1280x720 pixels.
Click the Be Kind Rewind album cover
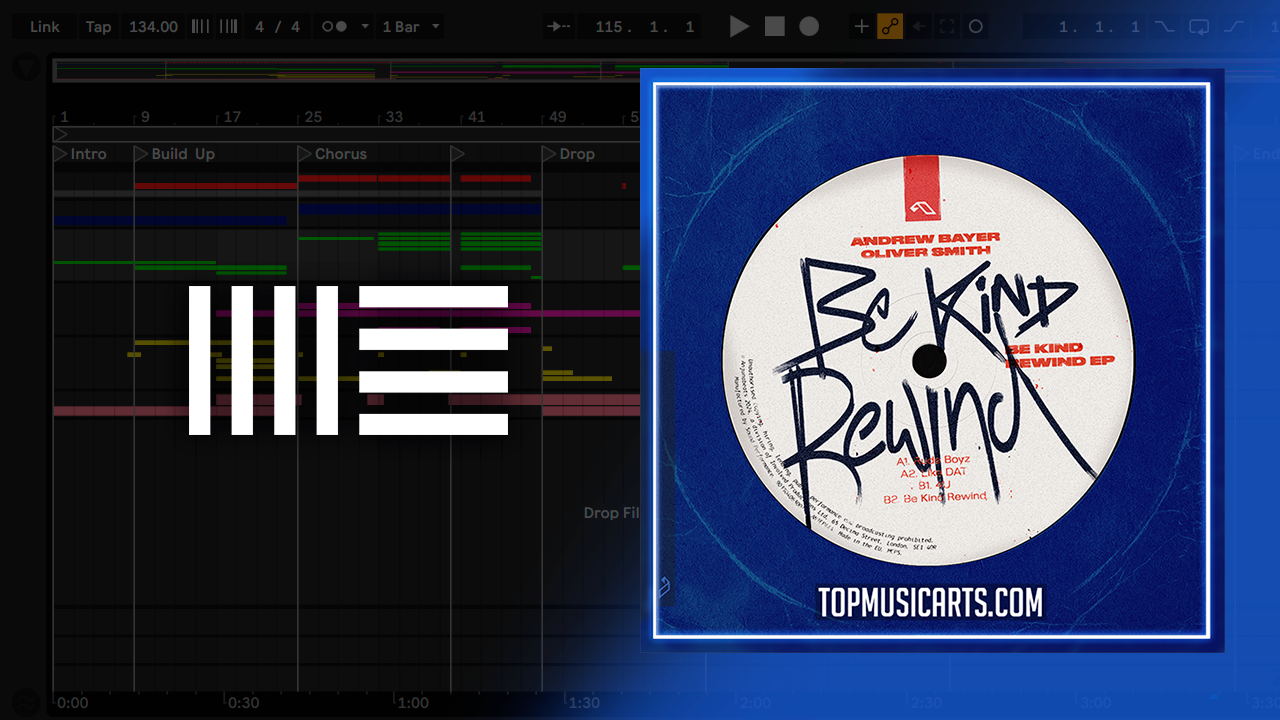[931, 360]
